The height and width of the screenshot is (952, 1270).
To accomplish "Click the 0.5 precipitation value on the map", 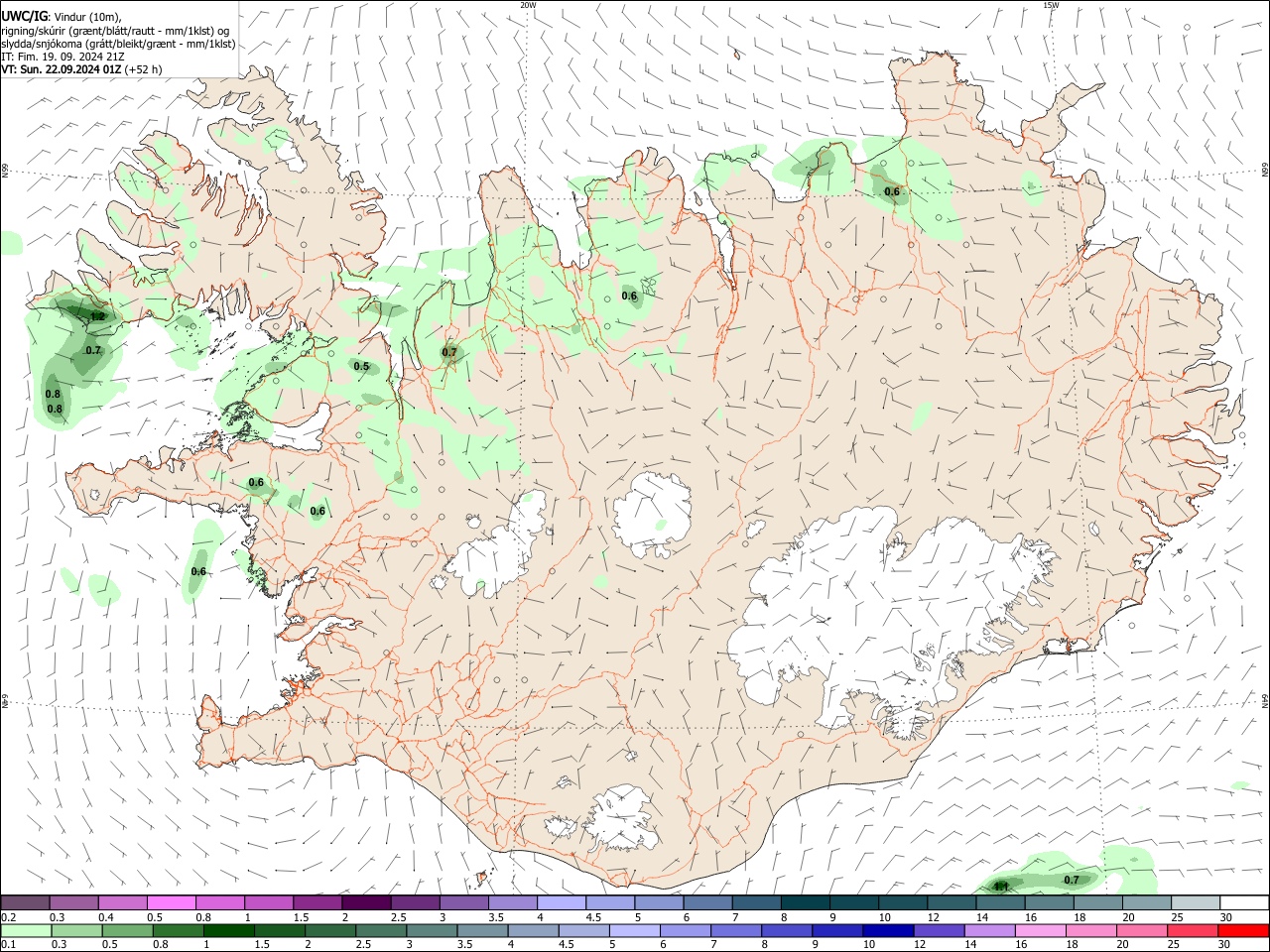I will 361,366.
